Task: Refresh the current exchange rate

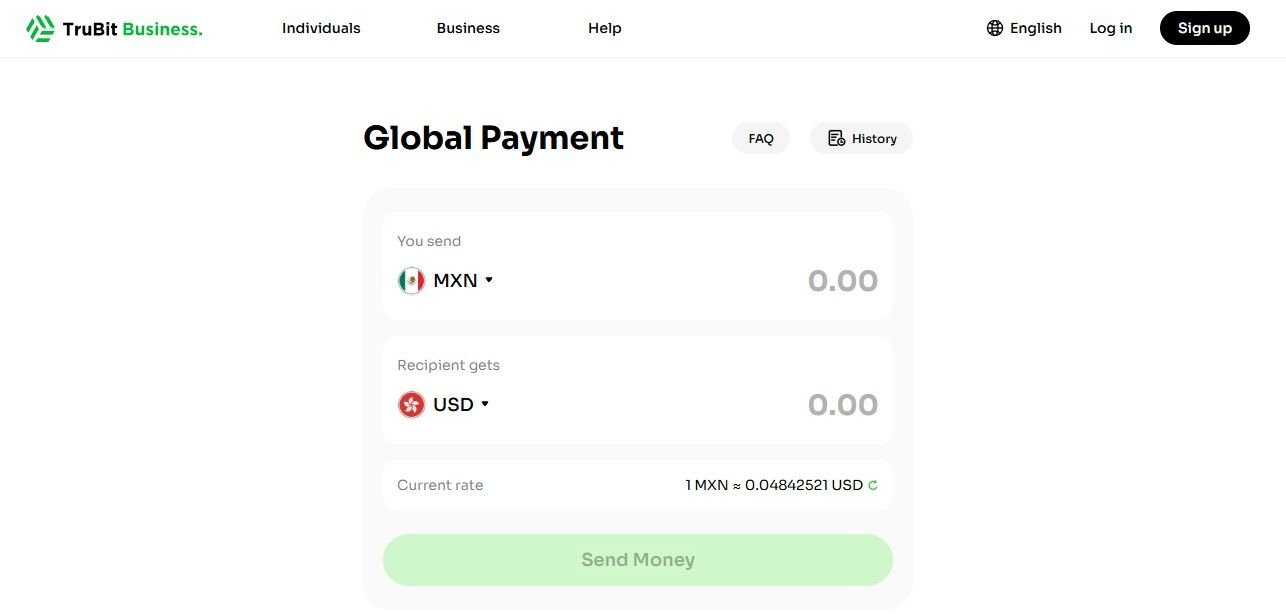Action: point(873,486)
